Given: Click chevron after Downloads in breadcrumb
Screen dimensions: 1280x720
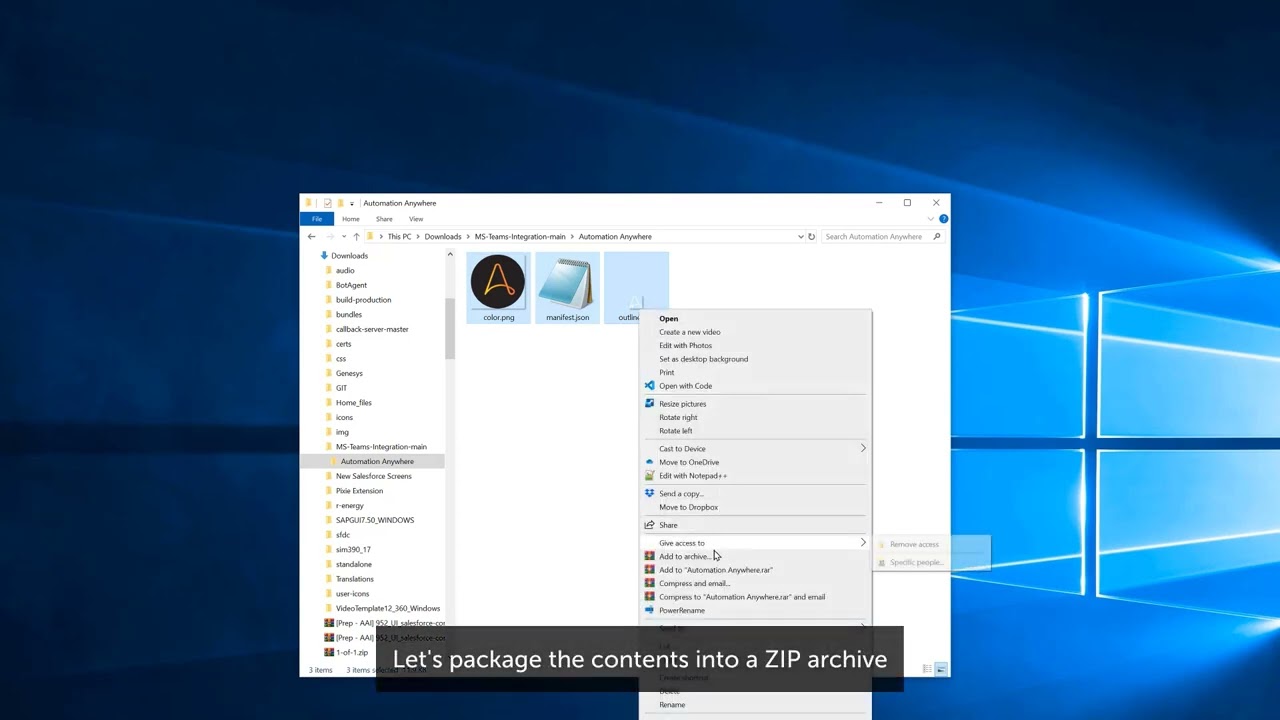Looking at the screenshot, I should pos(468,237).
